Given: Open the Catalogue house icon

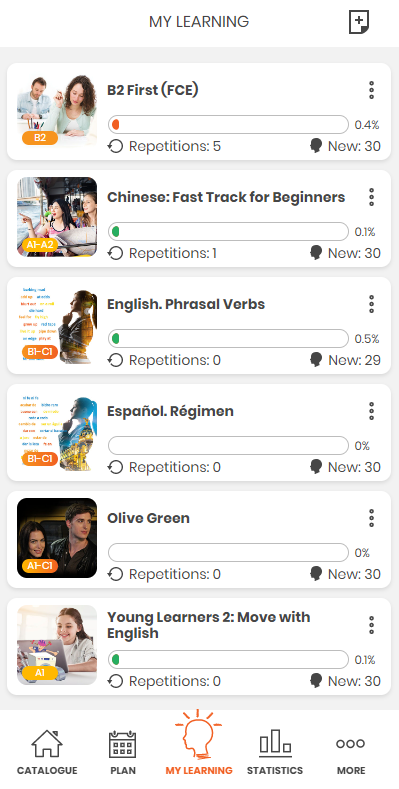Looking at the screenshot, I should pos(47,744).
